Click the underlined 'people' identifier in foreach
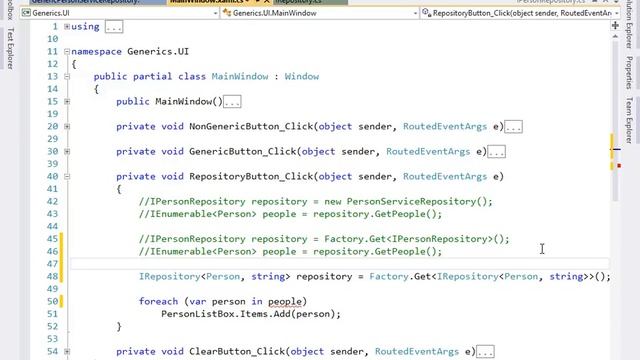The image size is (640, 360). point(285,302)
